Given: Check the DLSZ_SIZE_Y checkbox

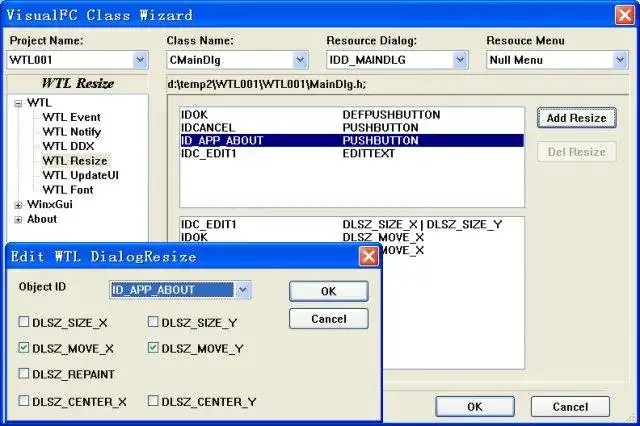Looking at the screenshot, I should point(153,322).
